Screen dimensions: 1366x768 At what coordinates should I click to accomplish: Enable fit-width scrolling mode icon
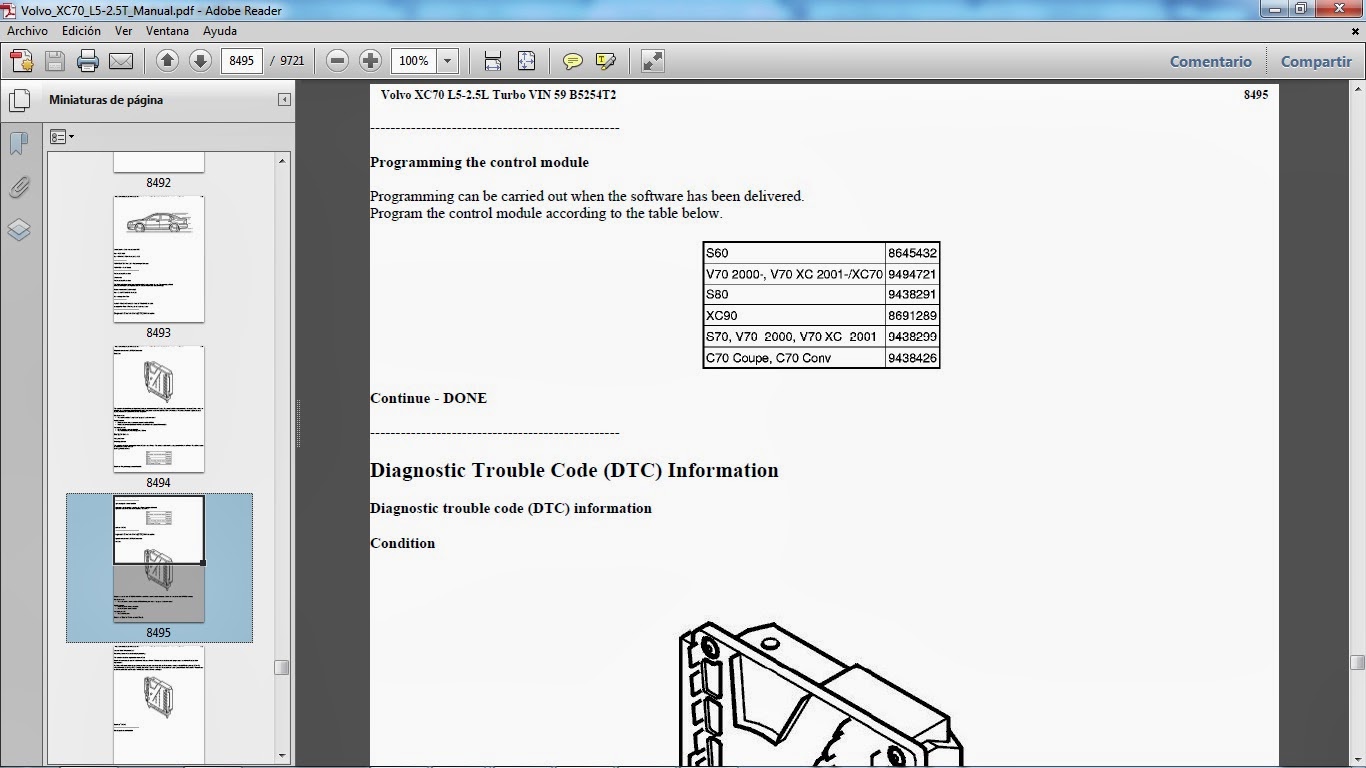pos(493,61)
